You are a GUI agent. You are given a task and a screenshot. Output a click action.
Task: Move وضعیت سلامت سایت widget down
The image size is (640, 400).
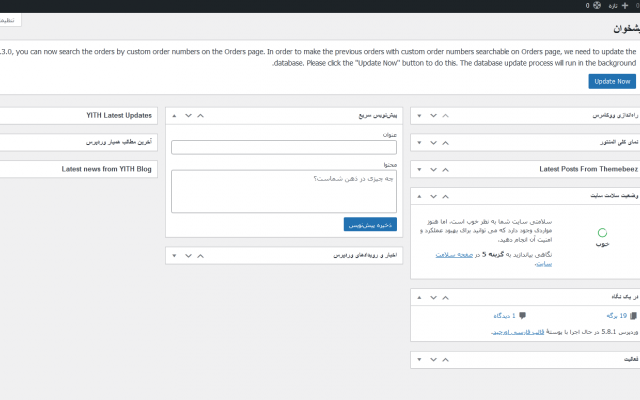pyautogui.click(x=433, y=196)
